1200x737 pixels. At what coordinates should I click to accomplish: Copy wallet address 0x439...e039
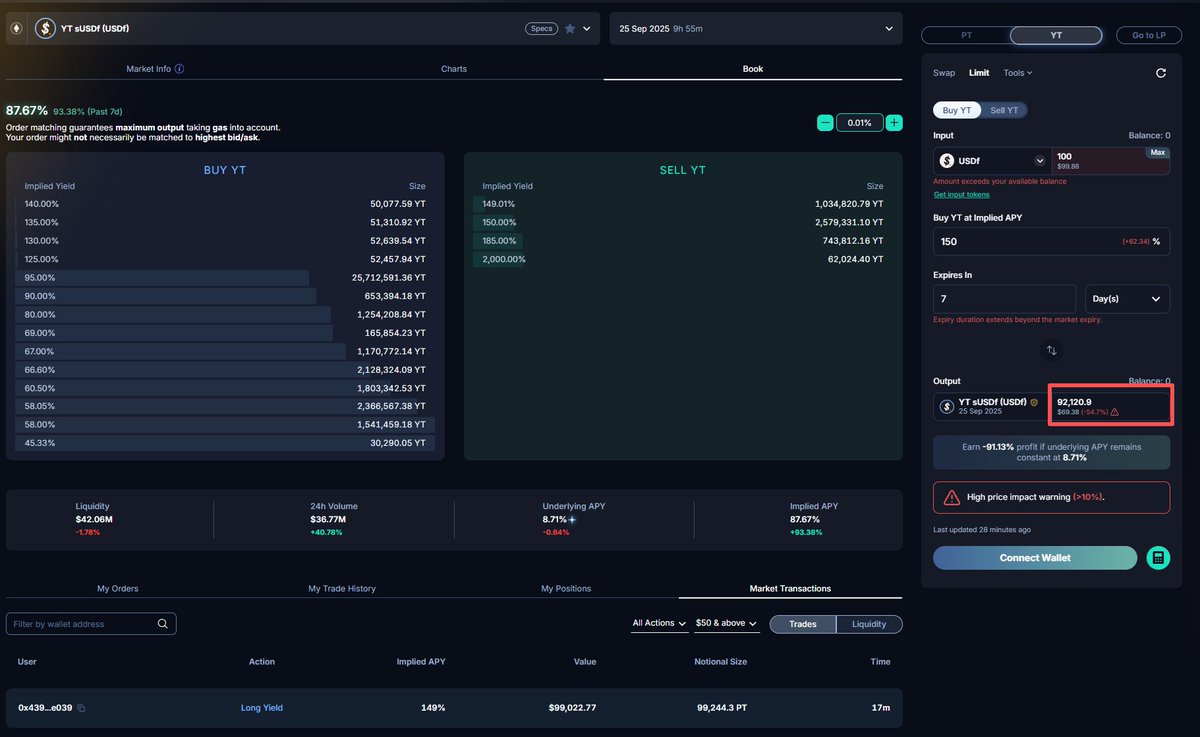[x=82, y=708]
